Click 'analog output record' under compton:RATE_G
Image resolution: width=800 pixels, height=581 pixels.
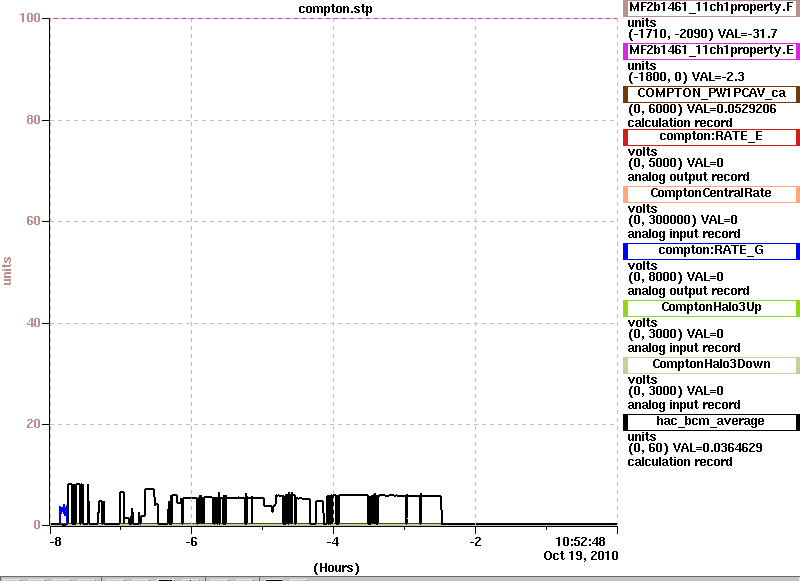tap(689, 291)
